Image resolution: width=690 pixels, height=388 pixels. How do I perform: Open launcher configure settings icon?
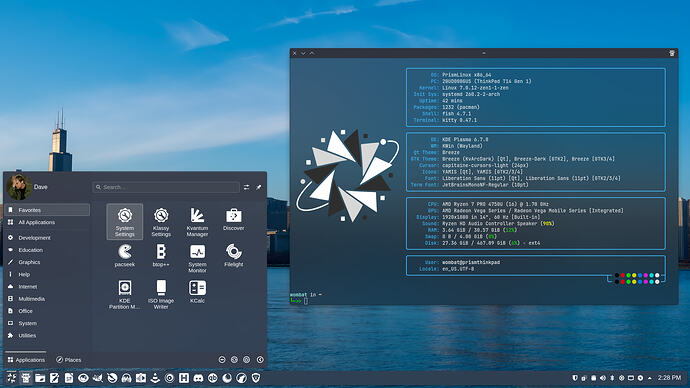(246, 187)
